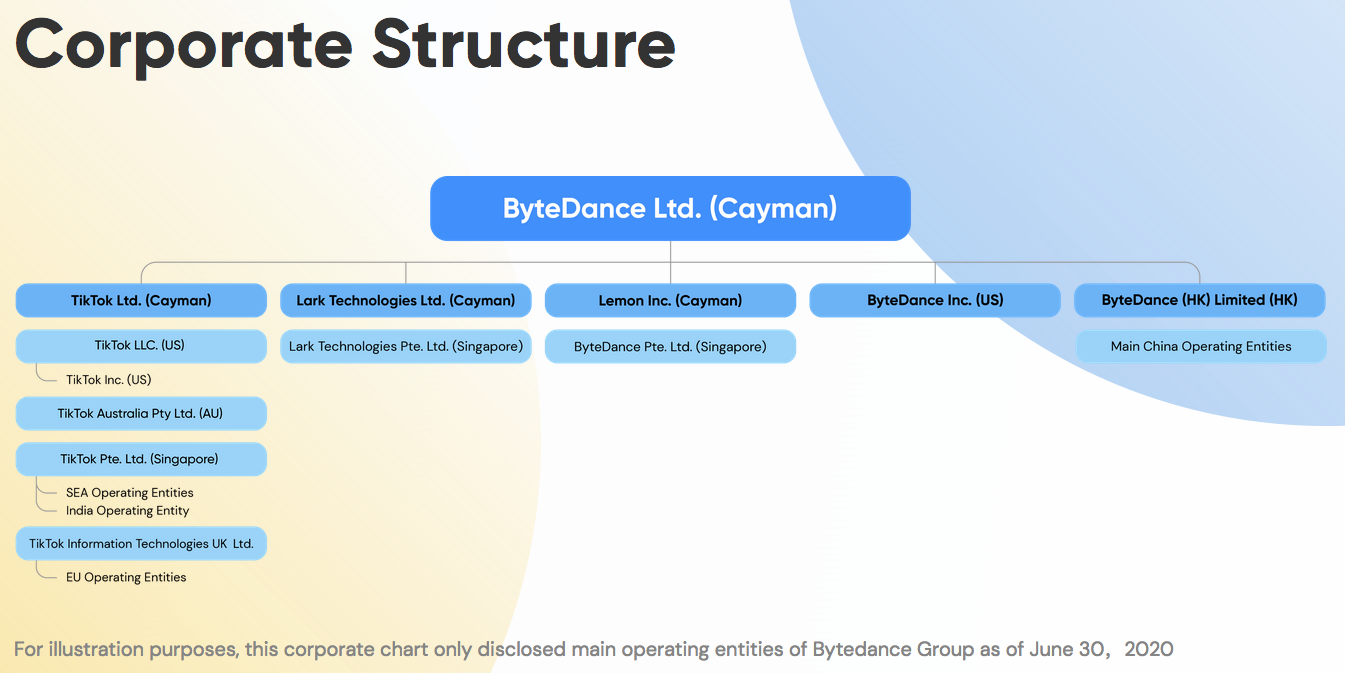The height and width of the screenshot is (673, 1345).
Task: Click the ByteDance Ltd. (Cayman) root box
Action: tap(670, 209)
